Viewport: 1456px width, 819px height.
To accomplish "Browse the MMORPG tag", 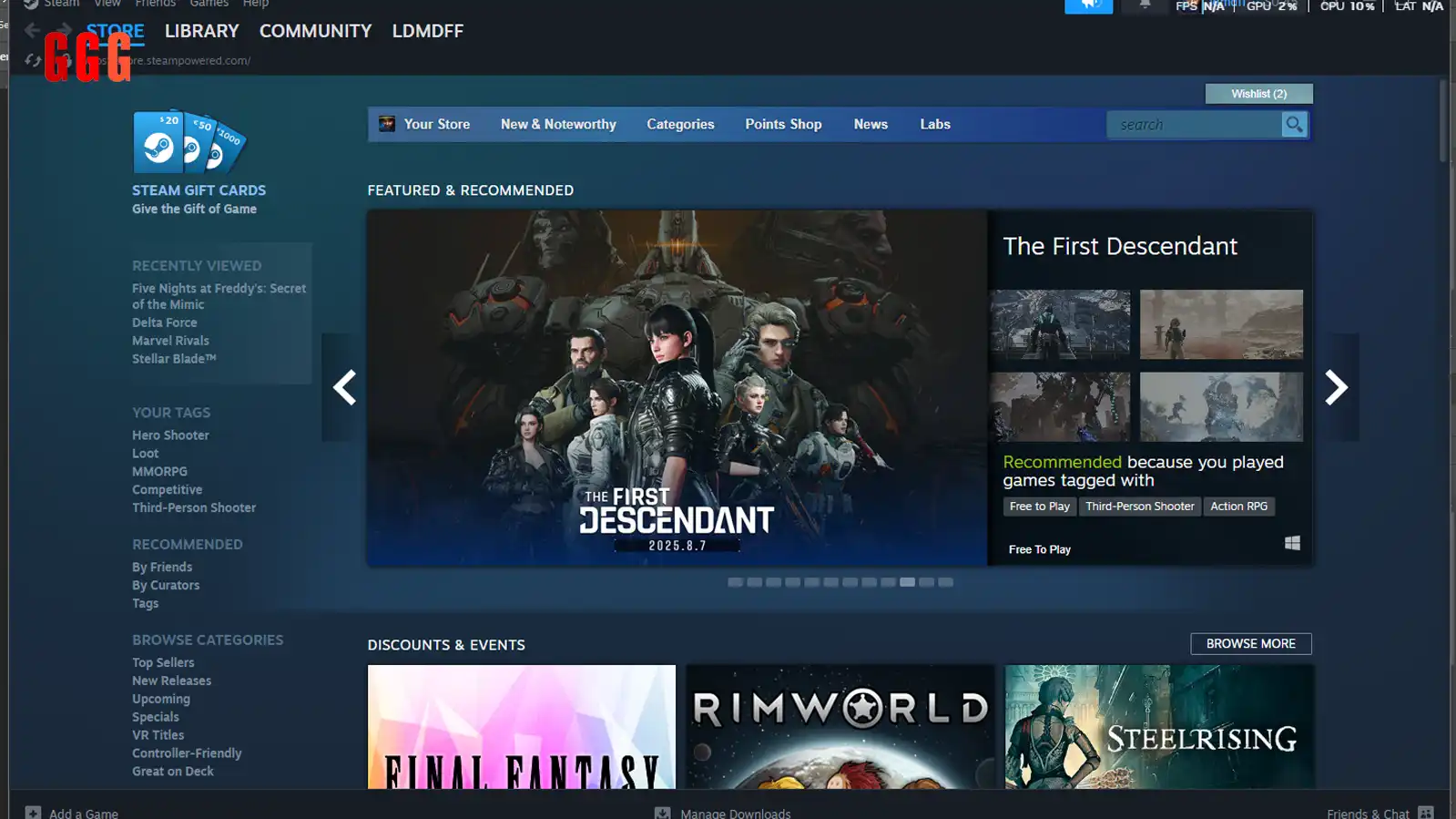I will (x=159, y=472).
